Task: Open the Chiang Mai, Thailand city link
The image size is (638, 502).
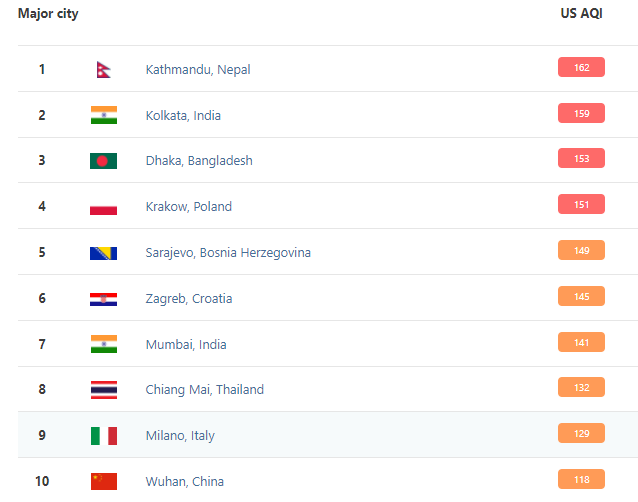Action: (x=207, y=390)
